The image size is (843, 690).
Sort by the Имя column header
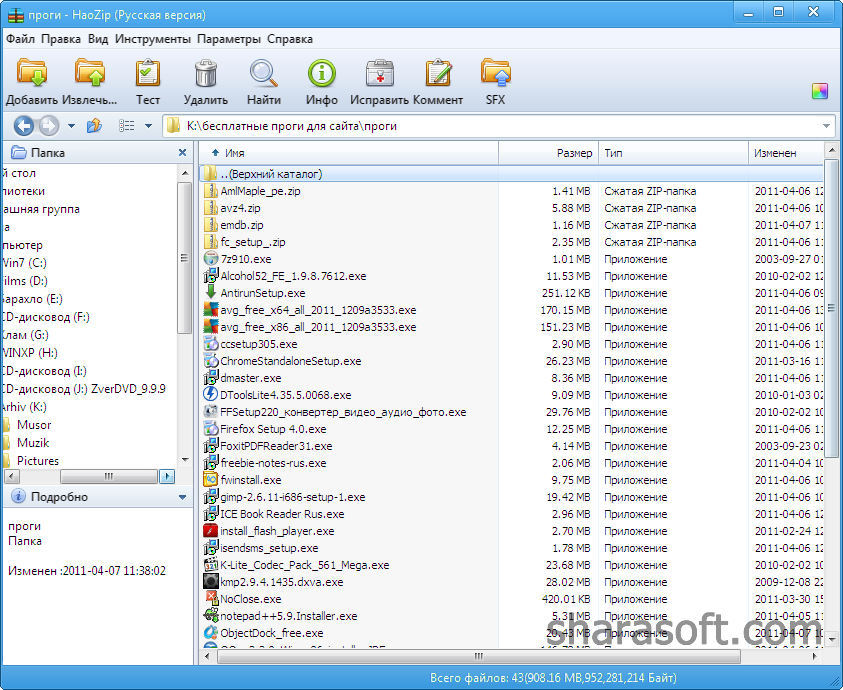pos(349,153)
